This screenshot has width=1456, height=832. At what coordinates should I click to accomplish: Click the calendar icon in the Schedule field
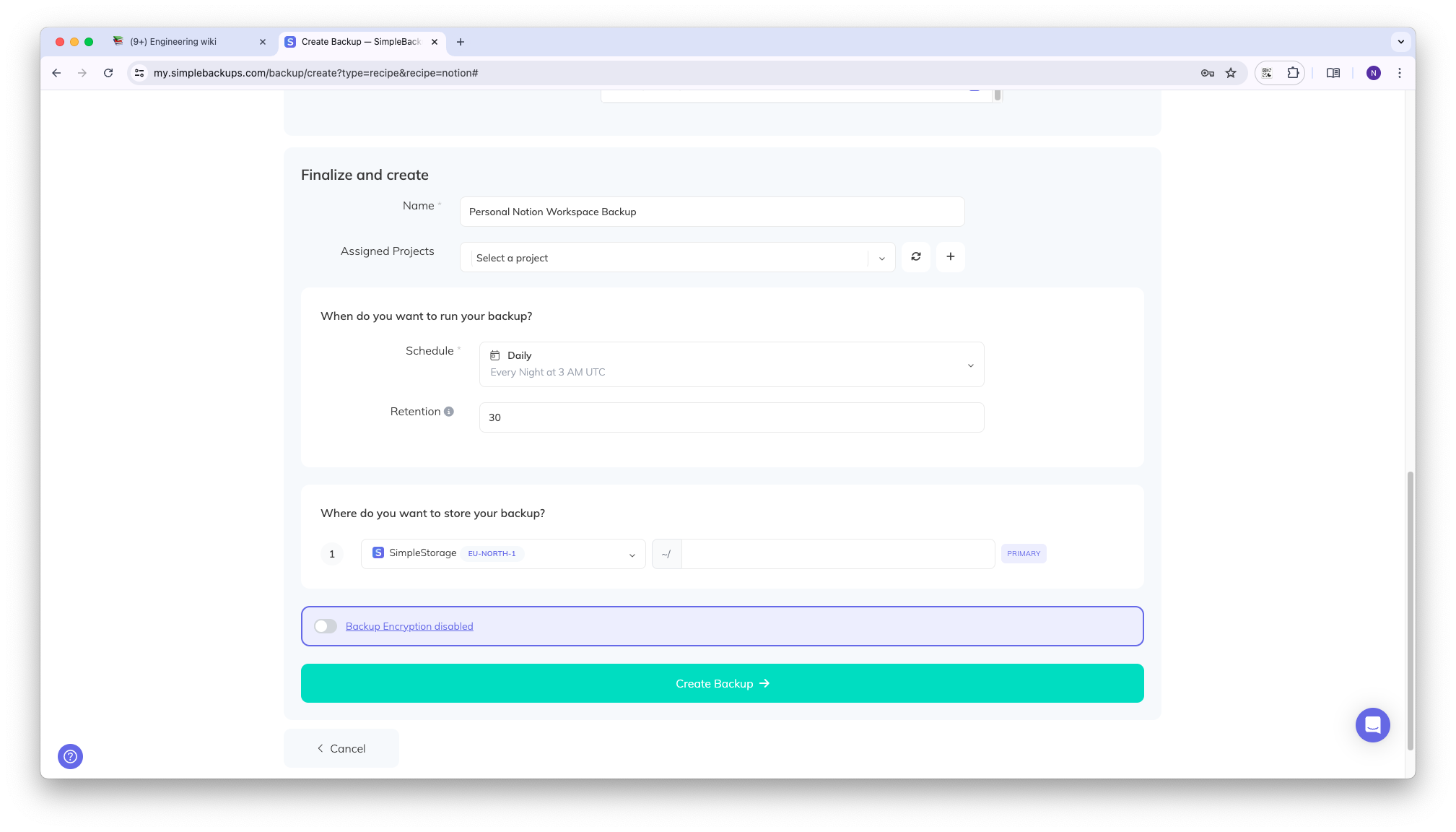494,355
